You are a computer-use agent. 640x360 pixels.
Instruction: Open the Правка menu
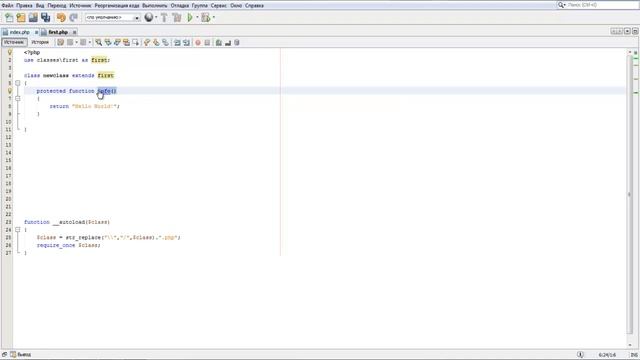24,6
